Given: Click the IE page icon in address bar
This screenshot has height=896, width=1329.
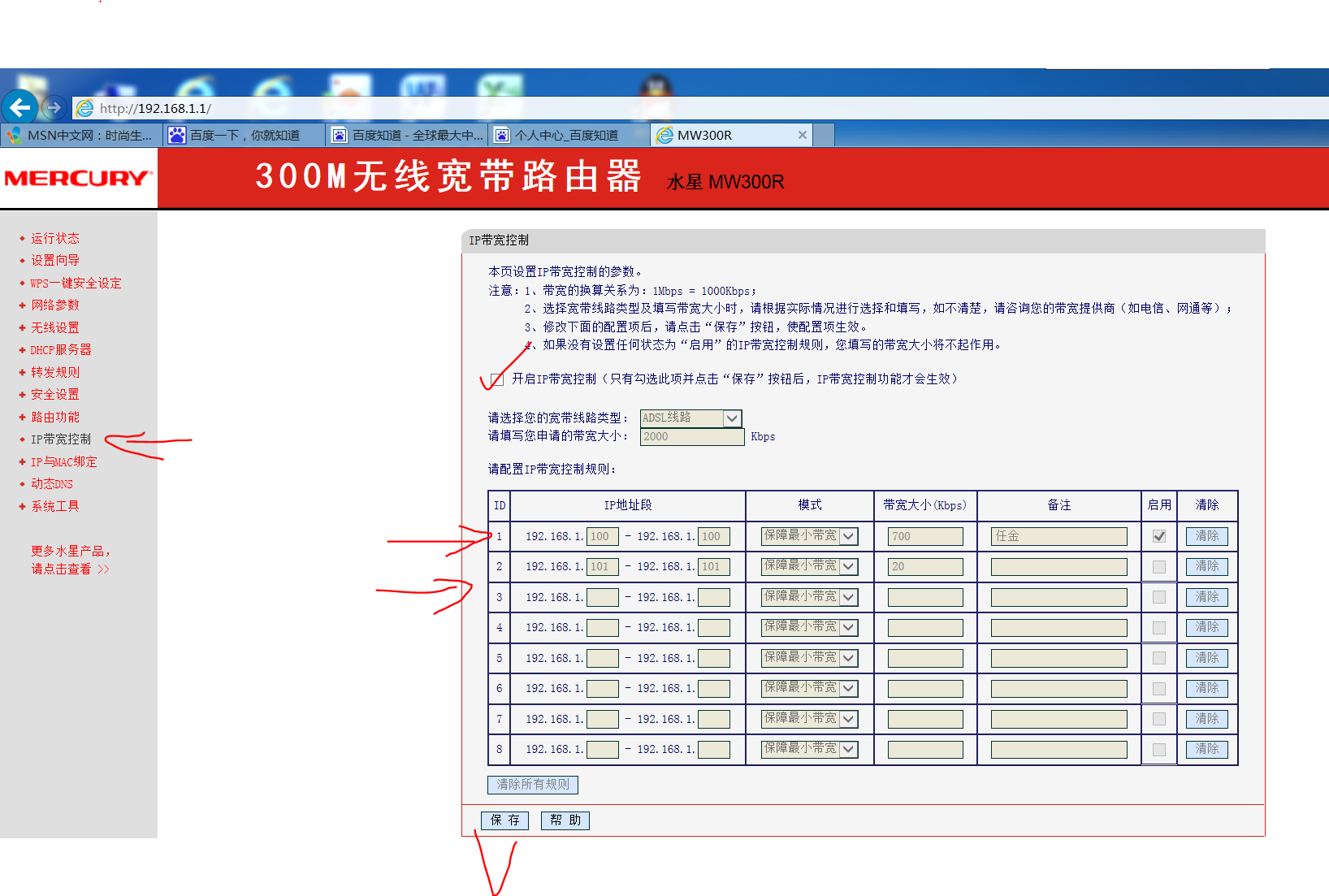Looking at the screenshot, I should [x=84, y=108].
